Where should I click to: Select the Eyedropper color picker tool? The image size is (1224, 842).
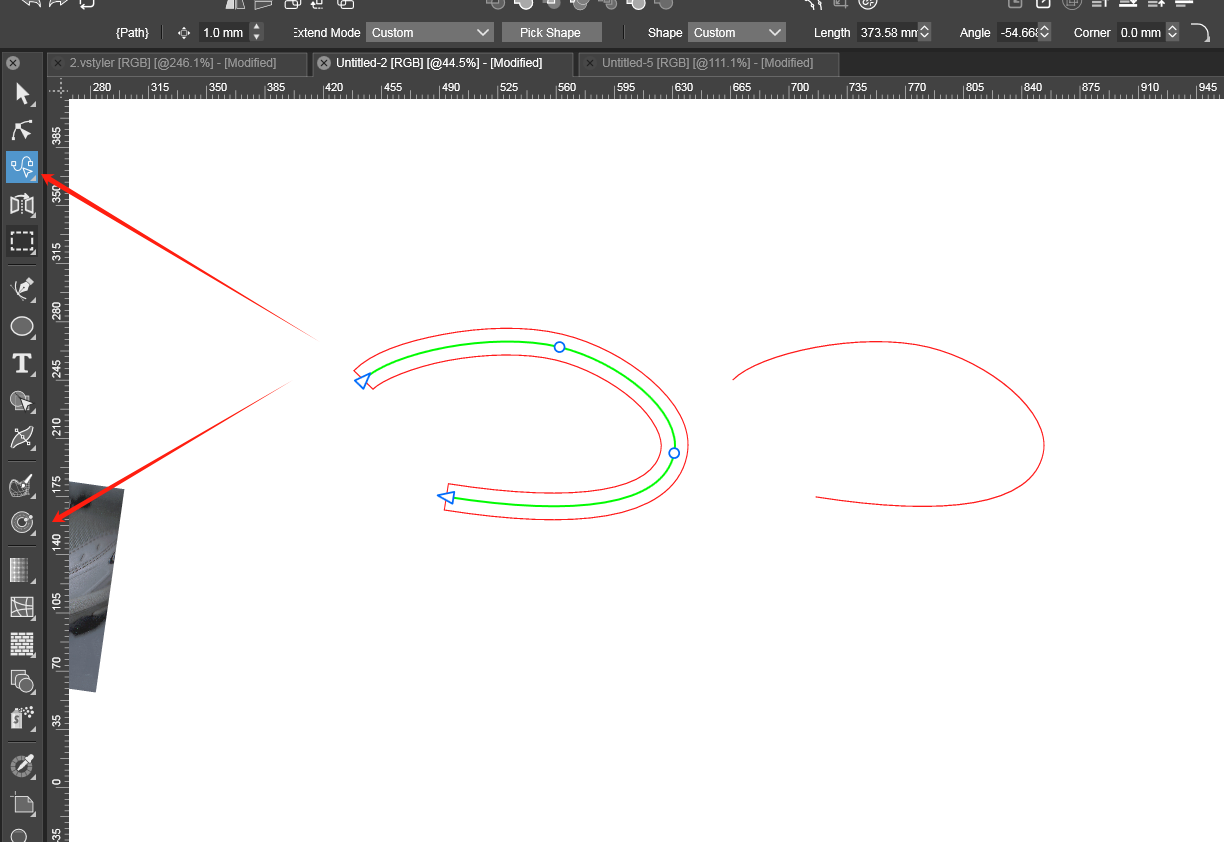22,765
